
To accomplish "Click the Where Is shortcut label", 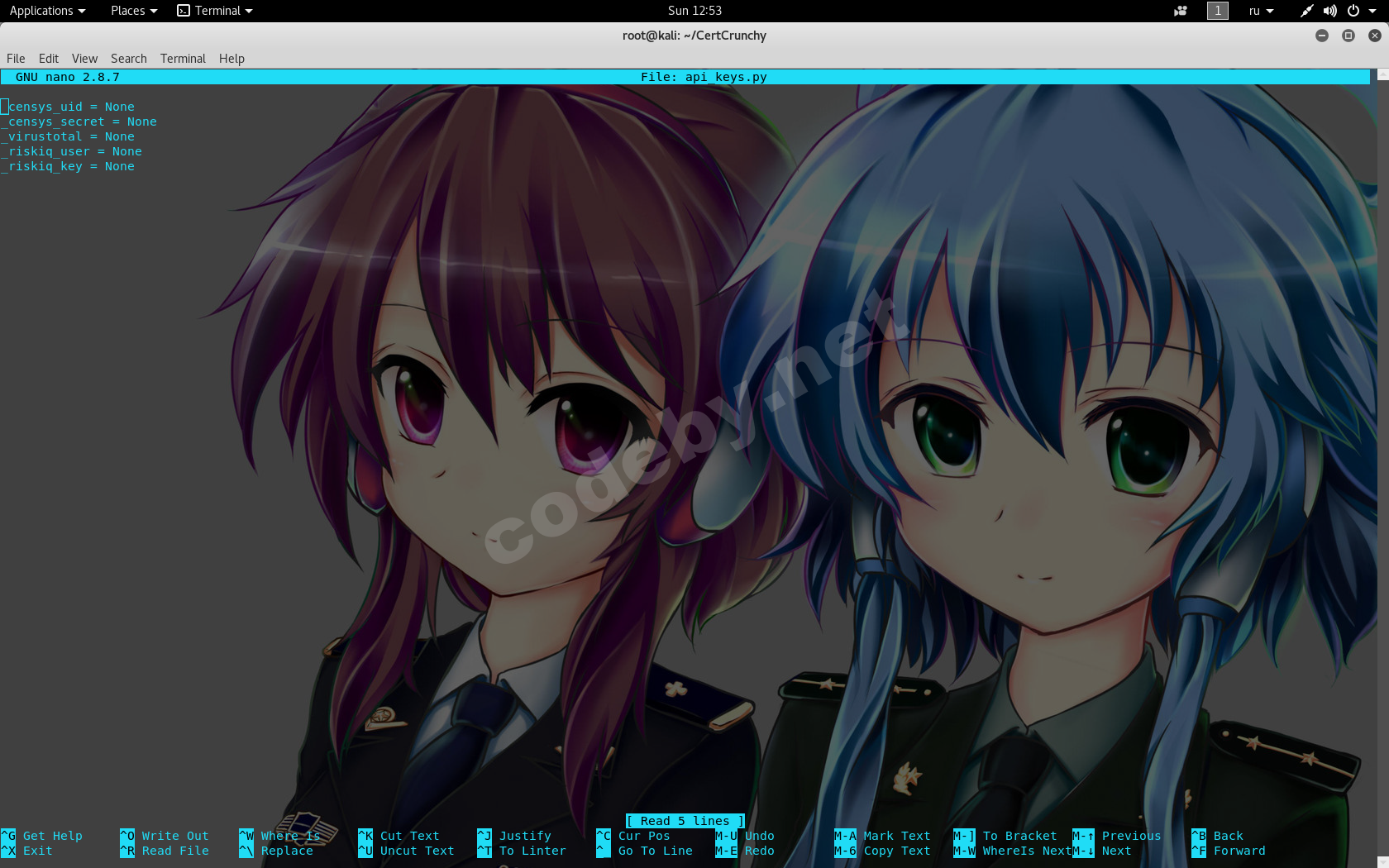I will [291, 836].
